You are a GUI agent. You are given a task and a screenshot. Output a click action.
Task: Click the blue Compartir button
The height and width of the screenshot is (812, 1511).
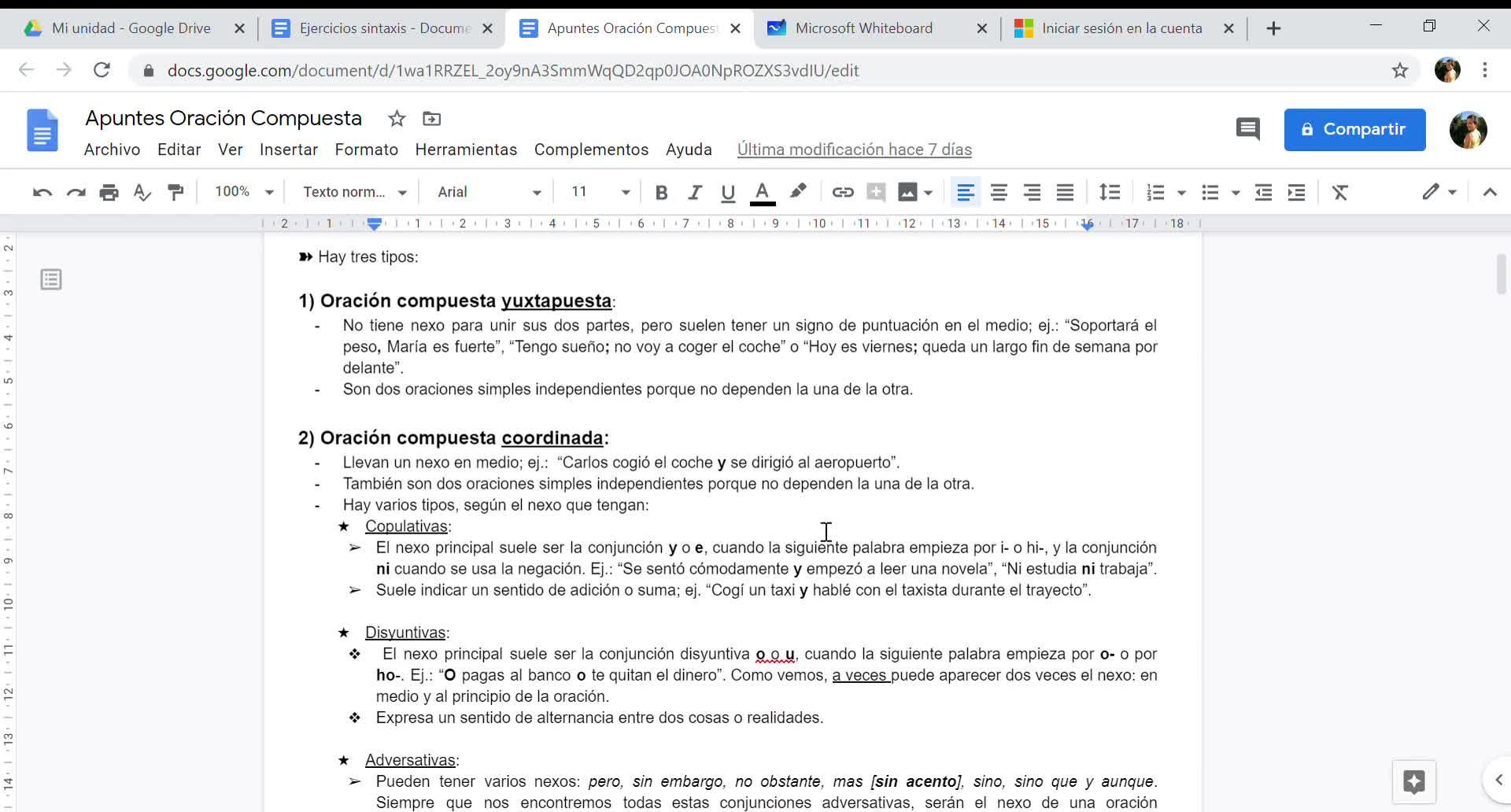1354,129
